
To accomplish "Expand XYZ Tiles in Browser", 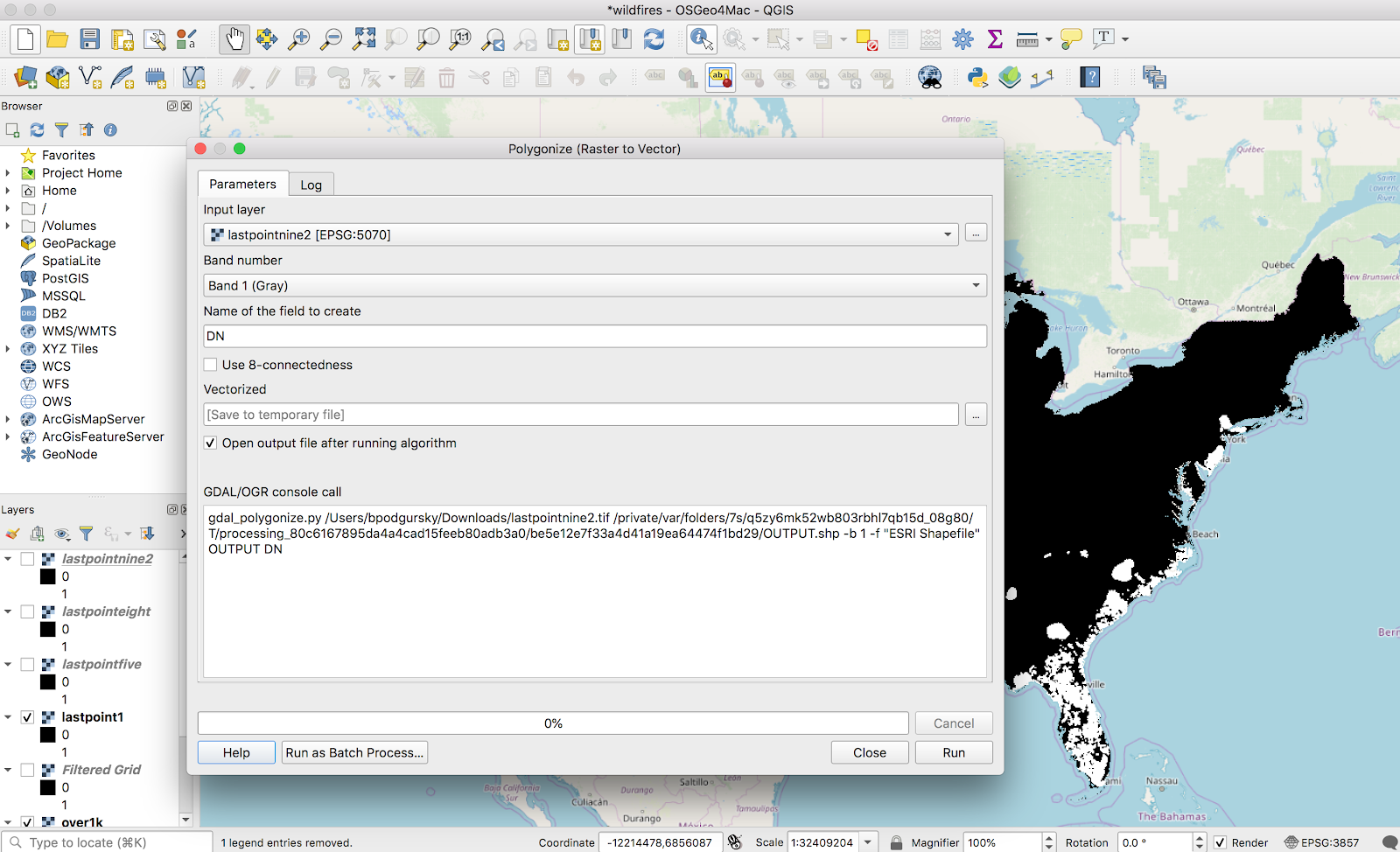I will click(x=8, y=349).
